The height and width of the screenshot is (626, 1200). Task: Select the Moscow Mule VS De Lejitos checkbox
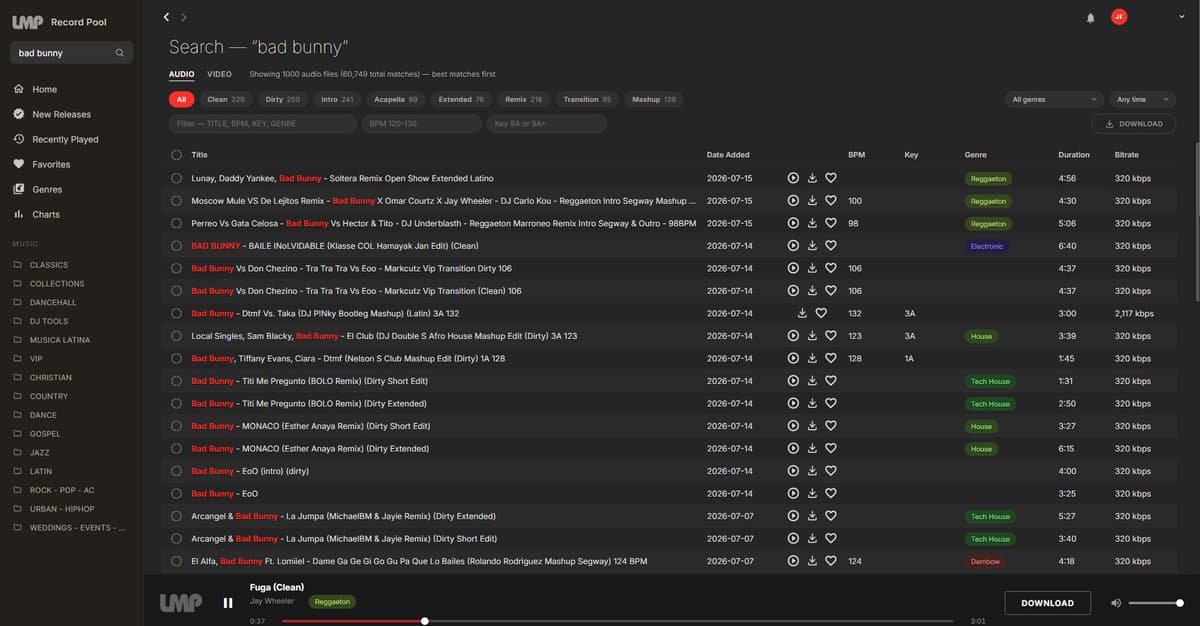click(x=176, y=201)
